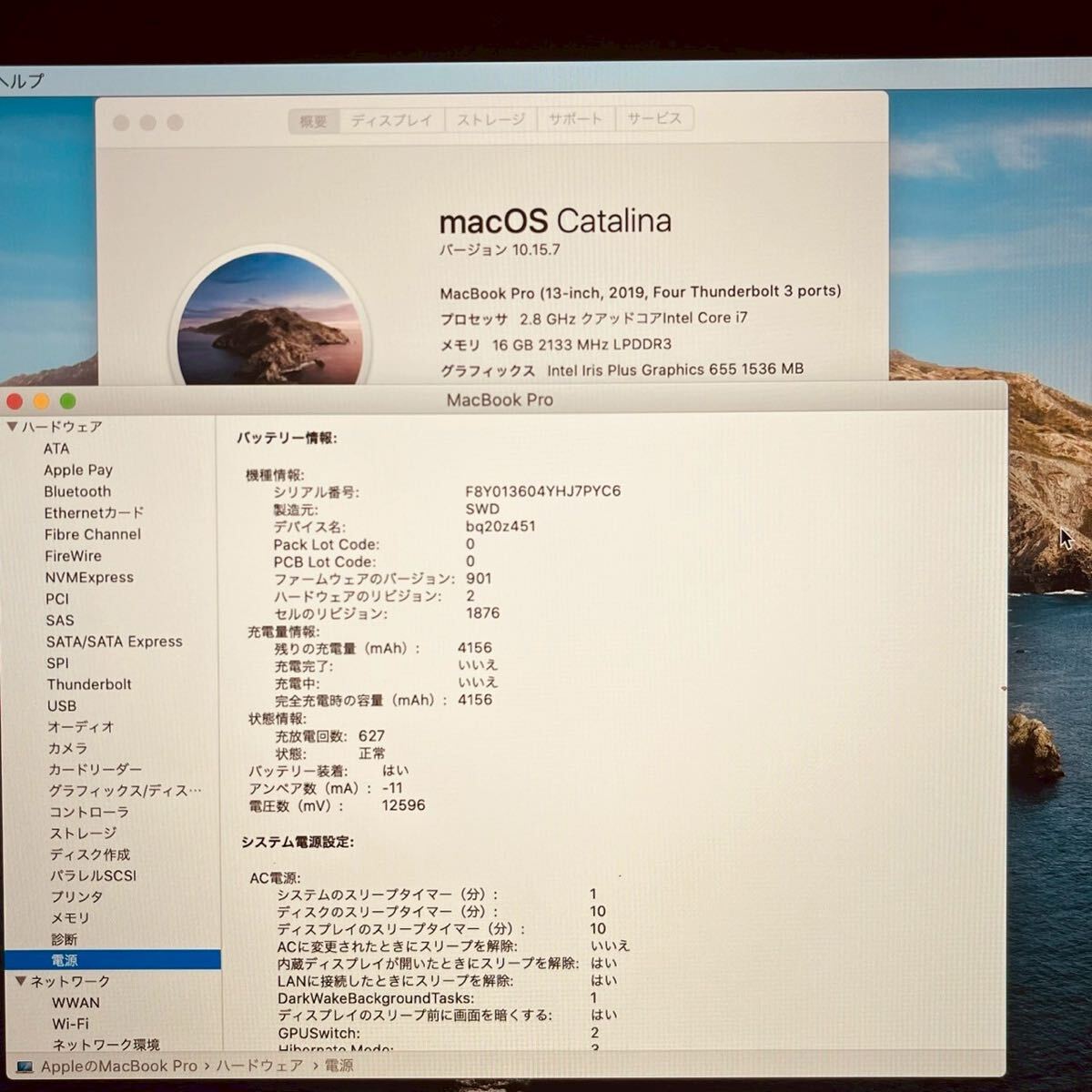The width and height of the screenshot is (1092, 1092).
Task: Click the MacBook Pro model name line
Action: click(641, 292)
